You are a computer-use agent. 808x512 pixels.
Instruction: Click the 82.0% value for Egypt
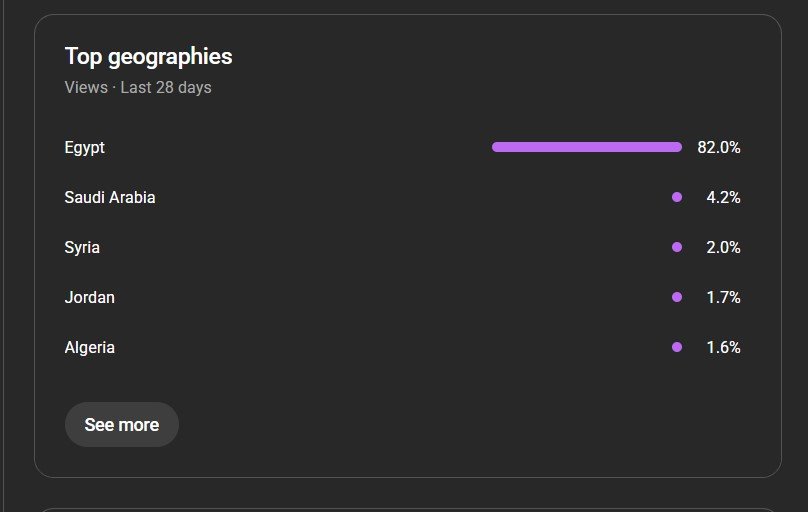719,147
